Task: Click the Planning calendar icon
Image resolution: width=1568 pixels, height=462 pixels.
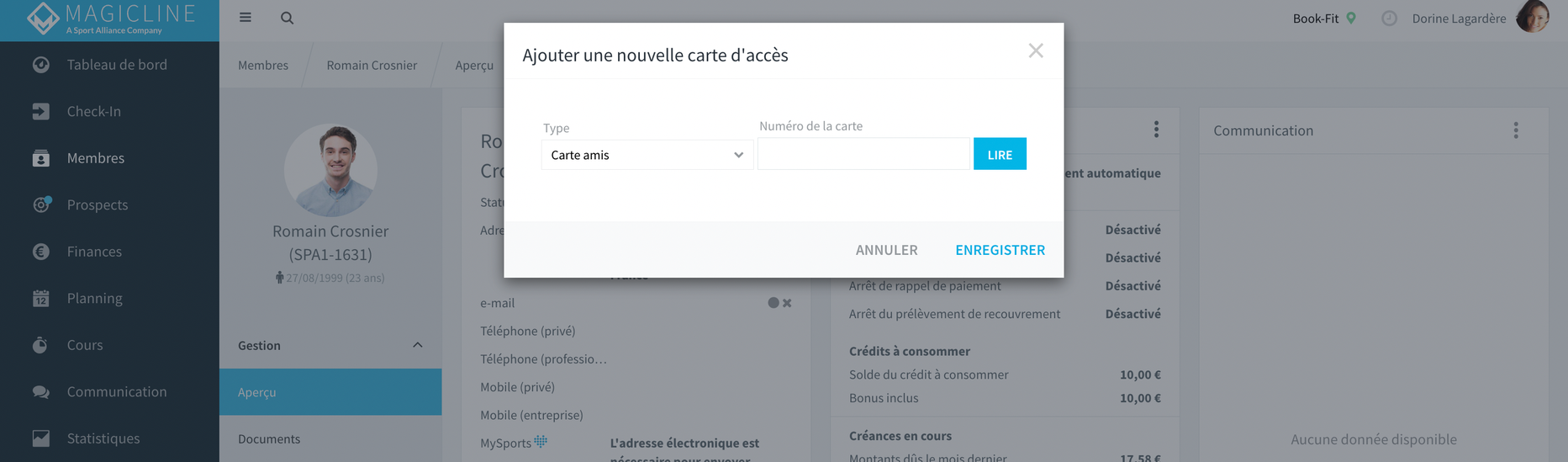Action: tap(40, 298)
